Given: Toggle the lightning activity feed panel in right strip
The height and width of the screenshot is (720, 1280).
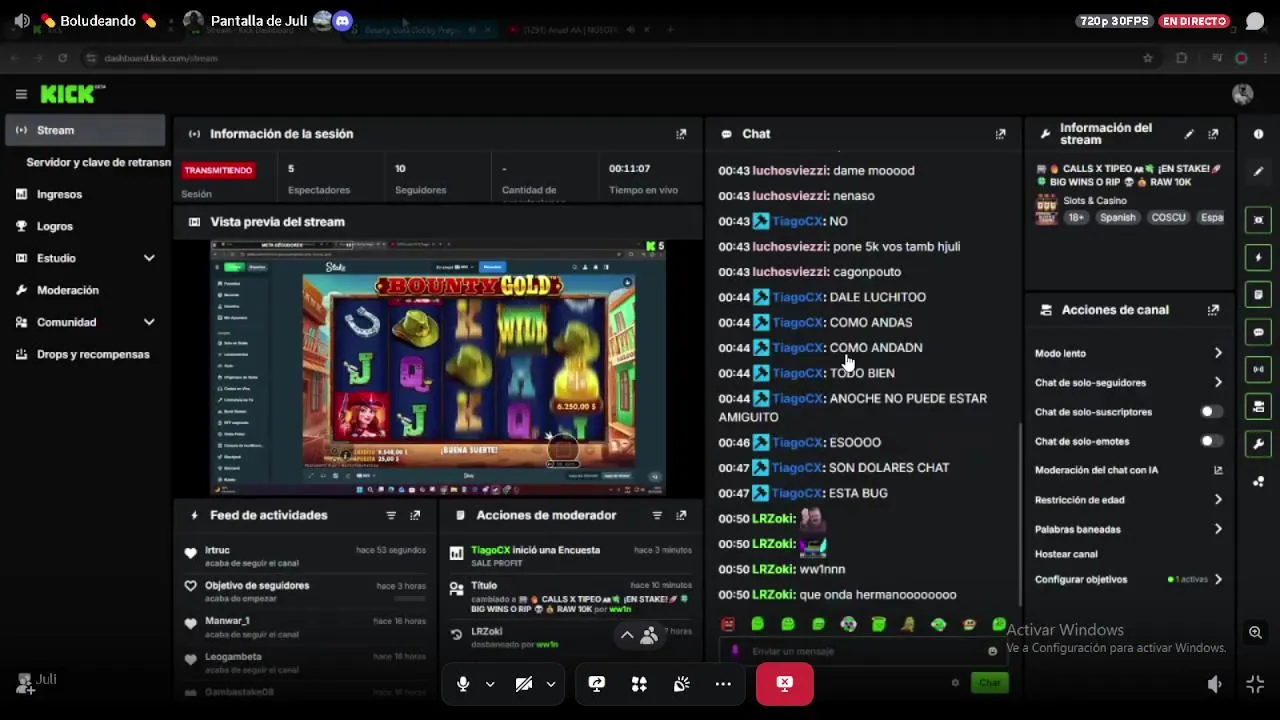Looking at the screenshot, I should [x=1258, y=257].
